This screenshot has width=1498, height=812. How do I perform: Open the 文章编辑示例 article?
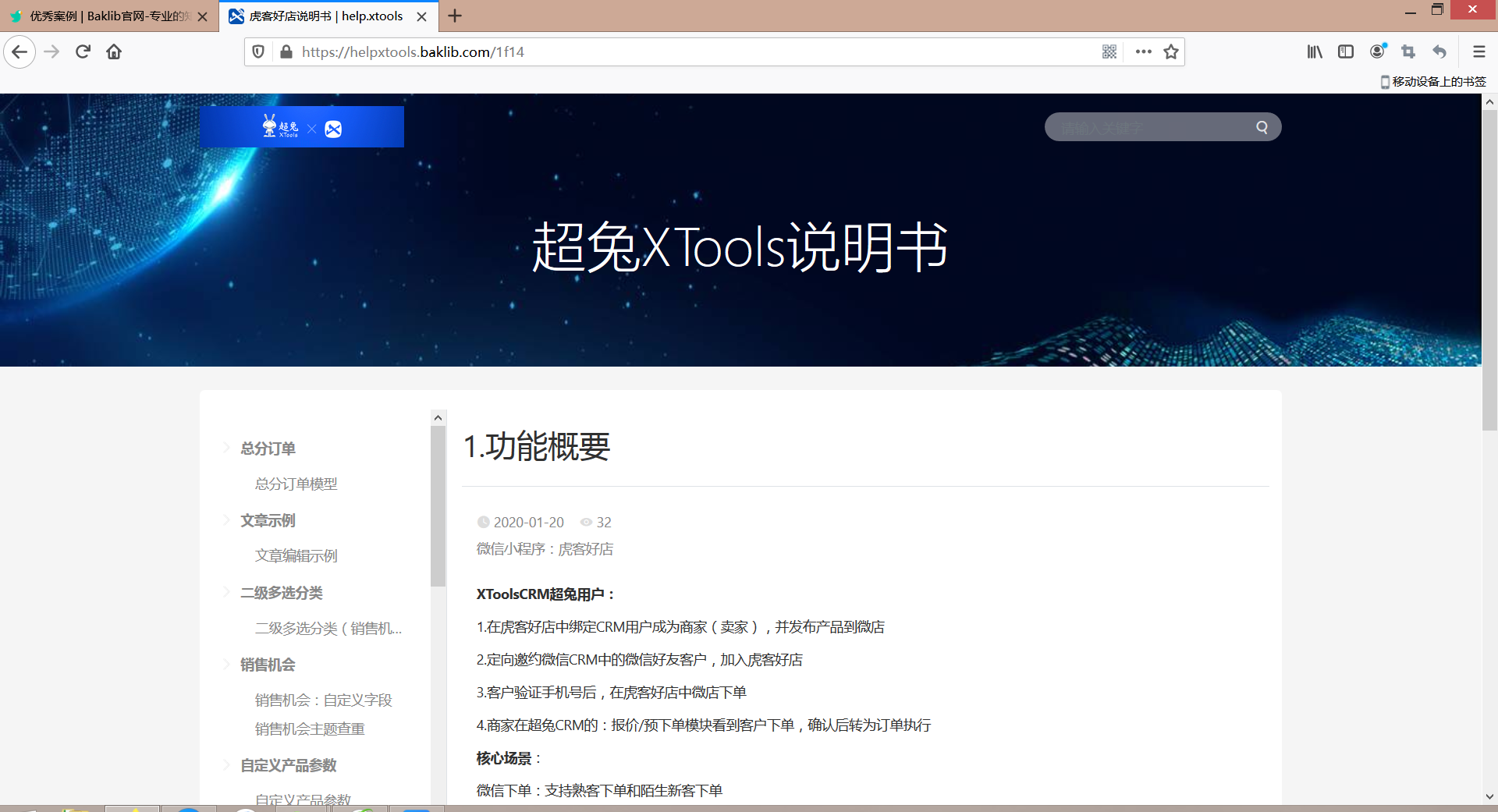click(296, 555)
